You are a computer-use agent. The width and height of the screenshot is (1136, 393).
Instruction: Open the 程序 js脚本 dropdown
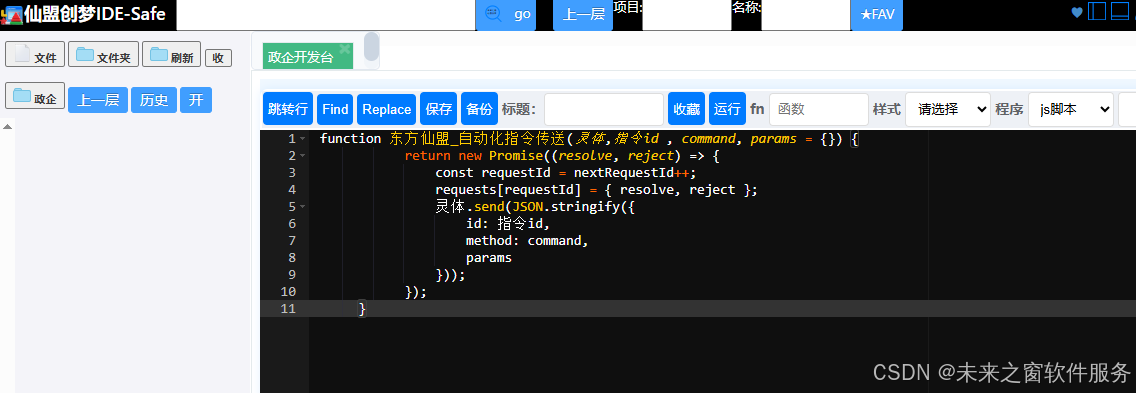point(1071,109)
